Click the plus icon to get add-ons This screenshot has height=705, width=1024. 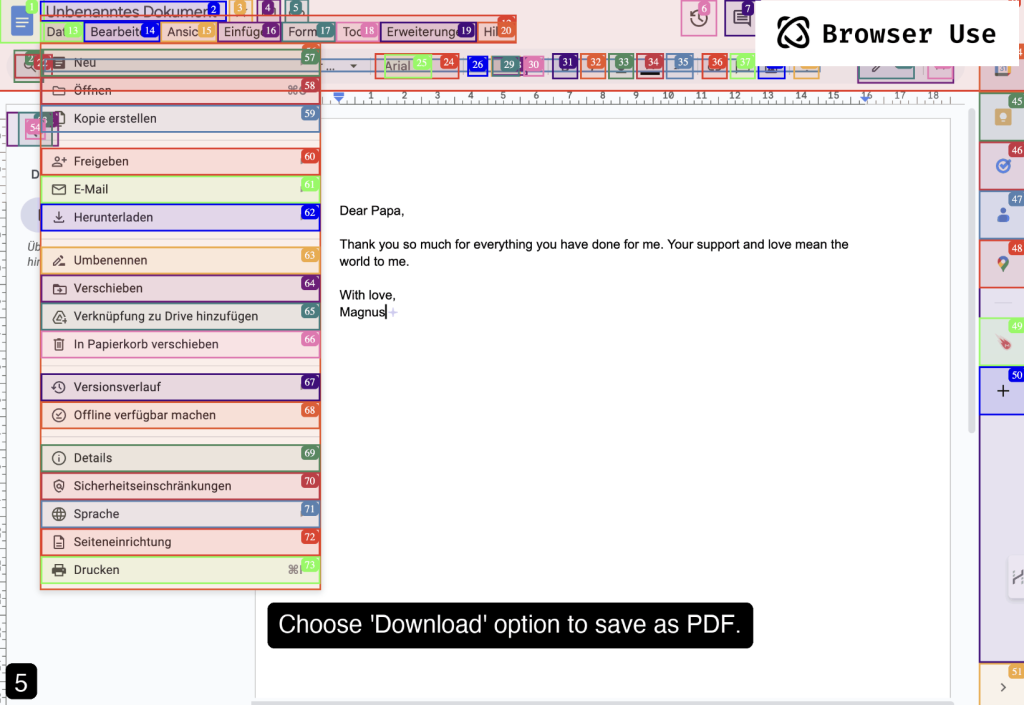click(1002, 391)
